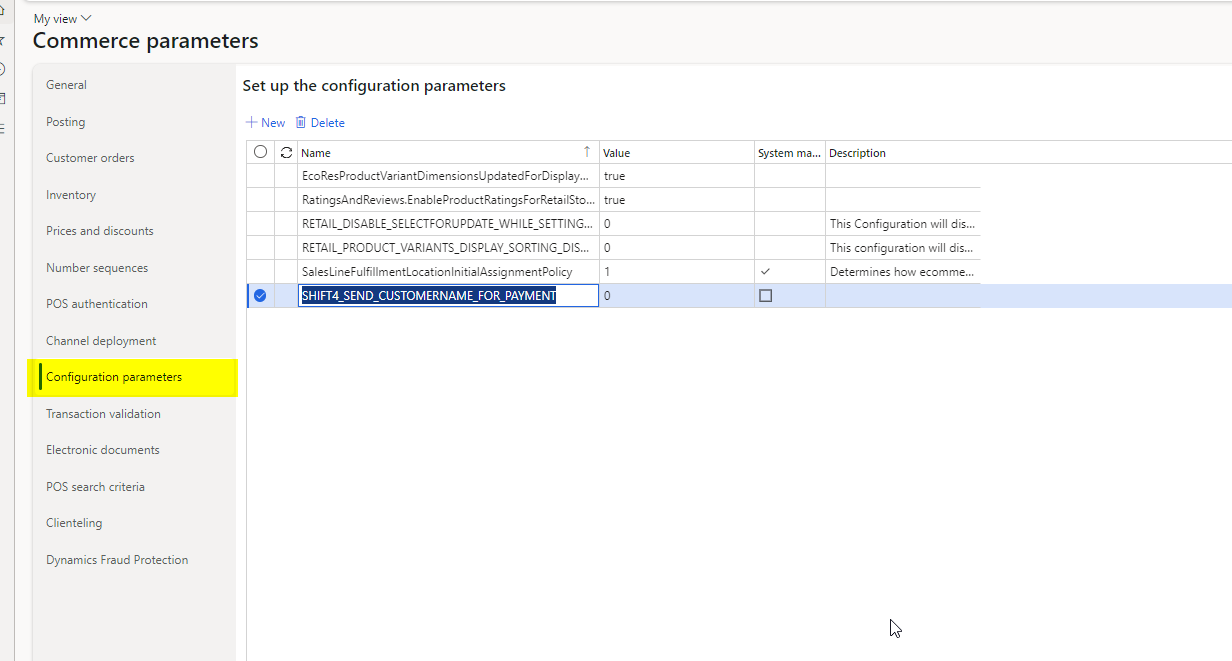Open the Modules list icon in left rail
This screenshot has height=661, width=1232.
pos(3,128)
